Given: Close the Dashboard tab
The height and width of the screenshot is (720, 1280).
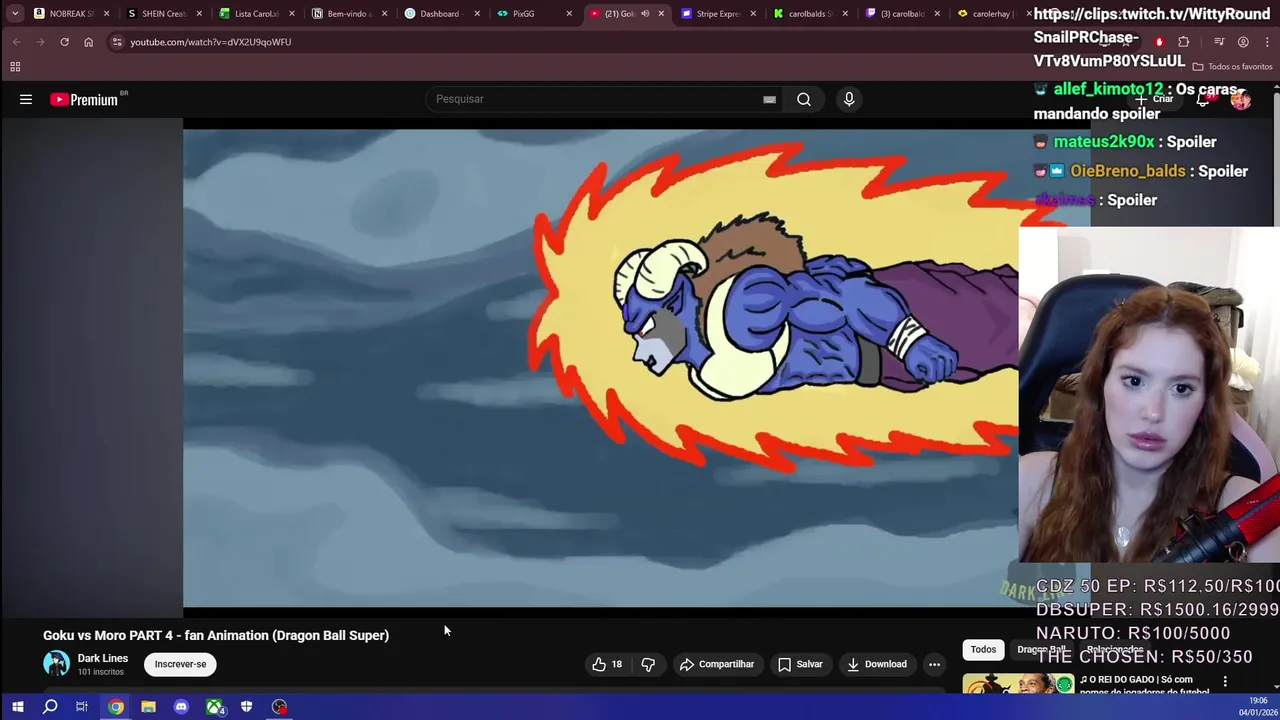Looking at the screenshot, I should coord(477,14).
